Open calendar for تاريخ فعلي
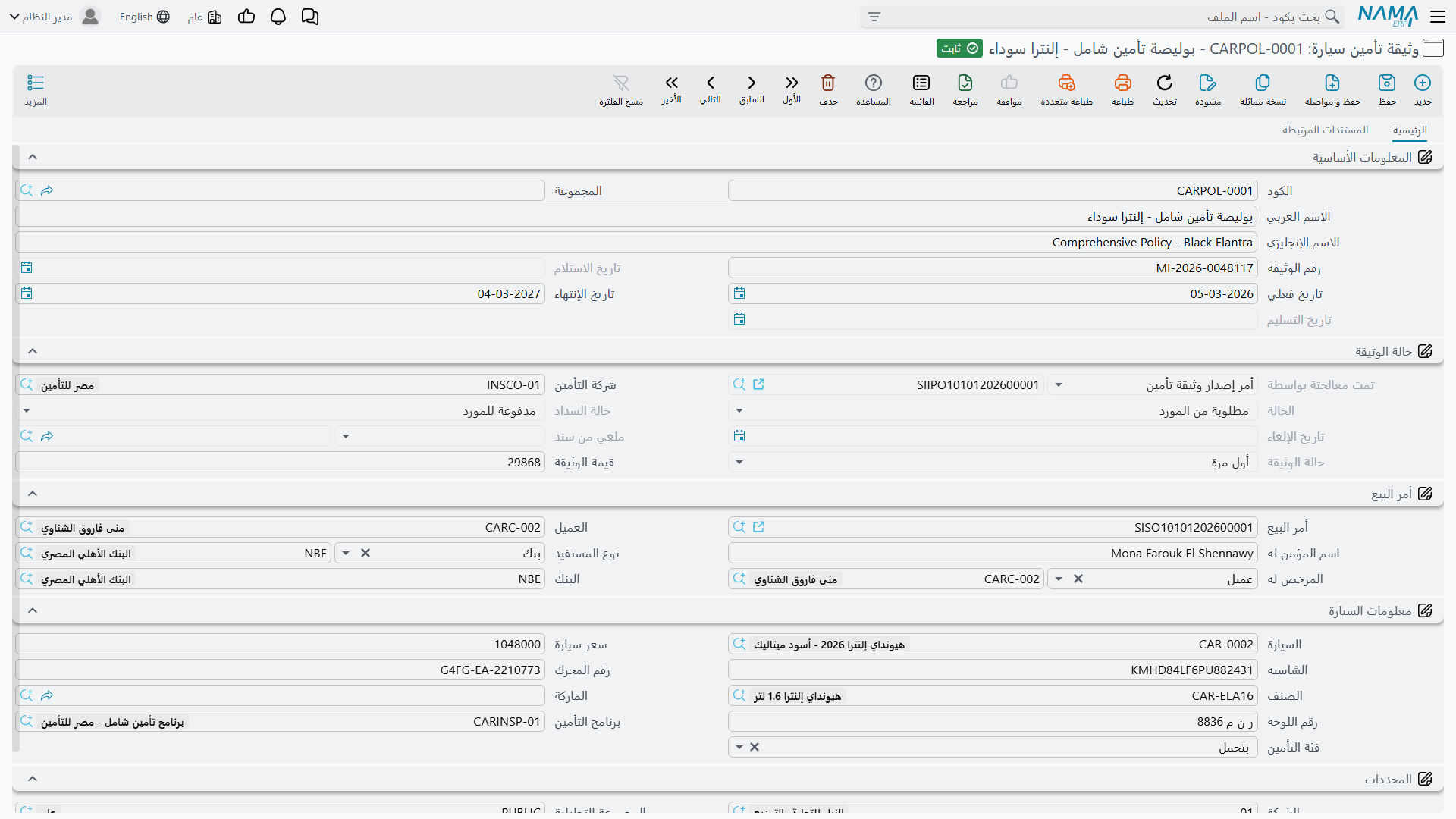Image resolution: width=1456 pixels, height=819 pixels. (x=739, y=293)
